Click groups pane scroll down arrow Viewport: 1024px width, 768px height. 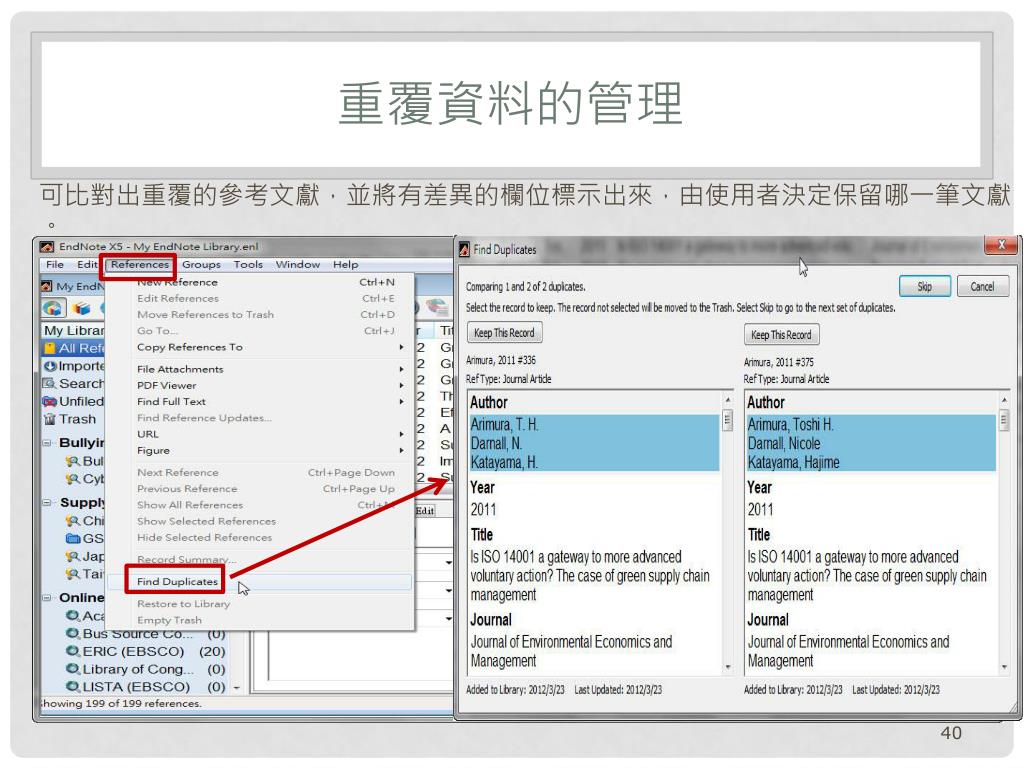tap(236, 688)
